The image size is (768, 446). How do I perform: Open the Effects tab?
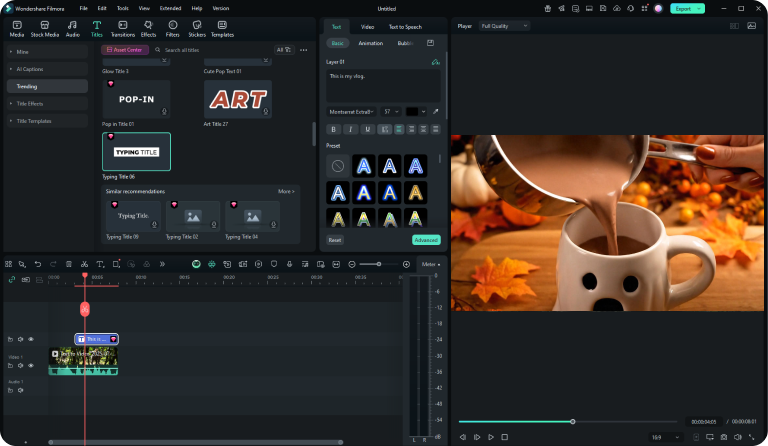point(148,28)
